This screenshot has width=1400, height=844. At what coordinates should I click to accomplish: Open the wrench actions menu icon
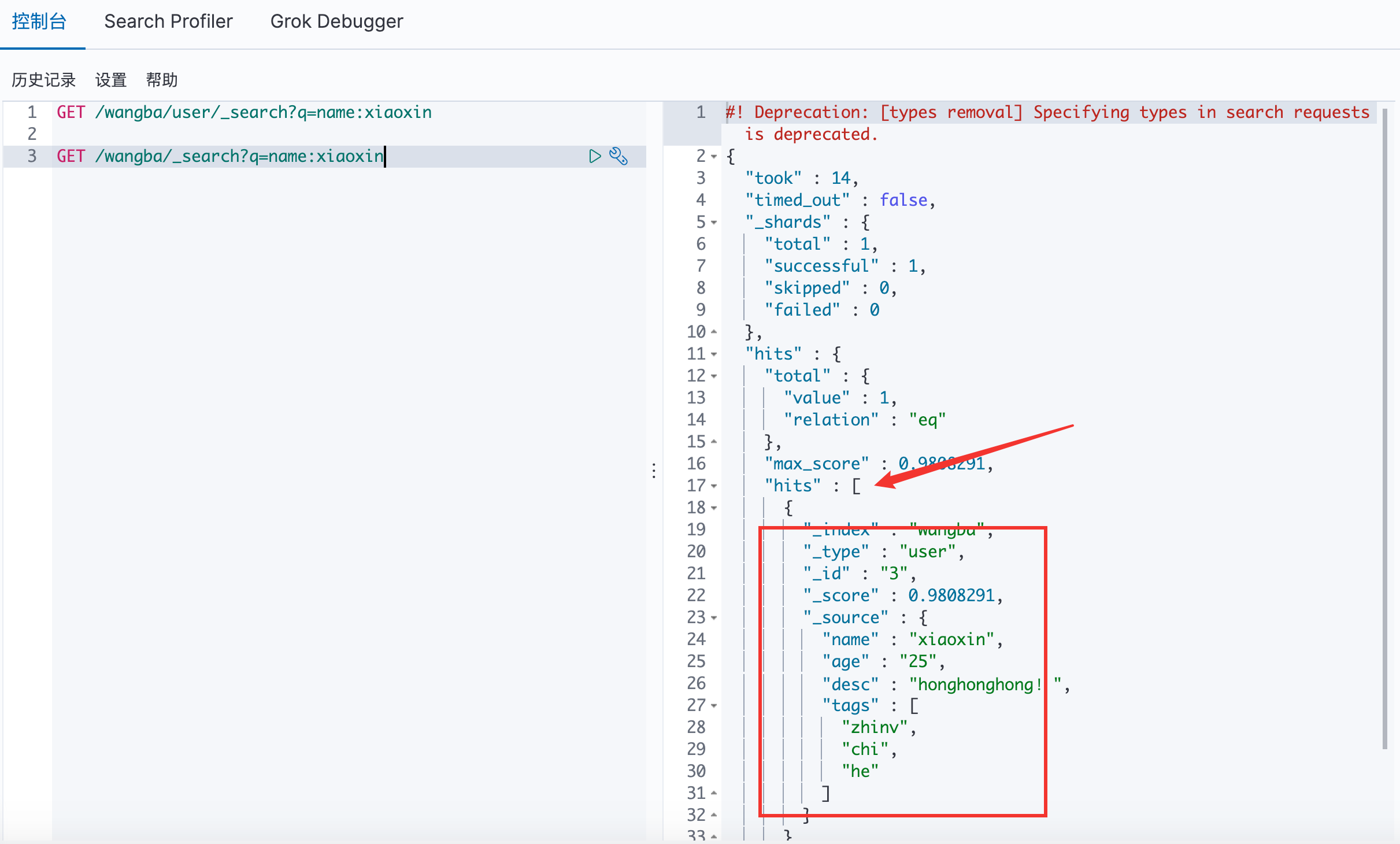click(618, 156)
